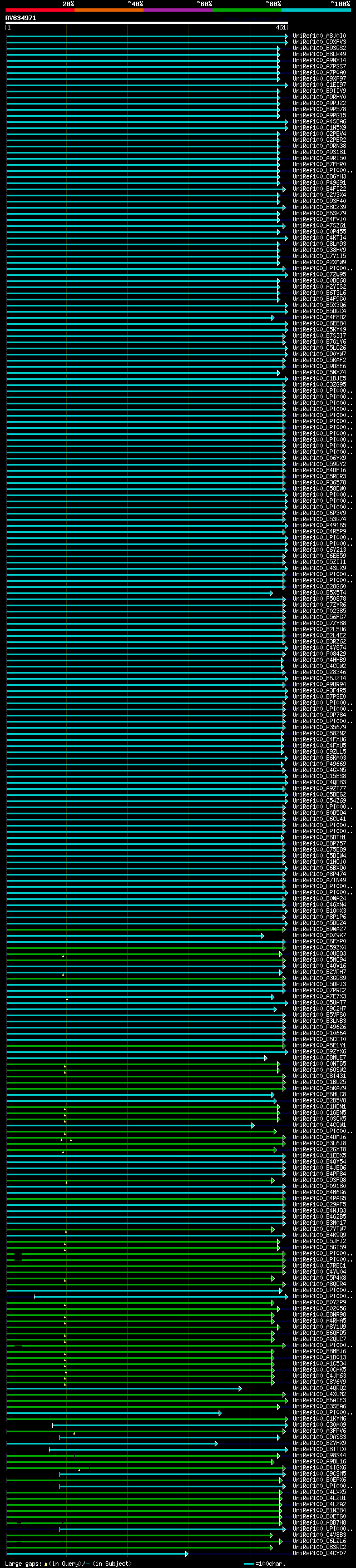Click the UniRef100_B6DTH1 label

(x=319, y=838)
